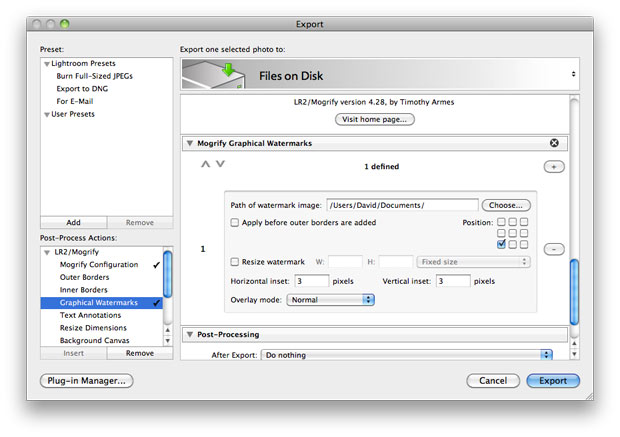Enable Apply before outer borders are added
Image resolution: width=620 pixels, height=437 pixels.
tap(234, 223)
